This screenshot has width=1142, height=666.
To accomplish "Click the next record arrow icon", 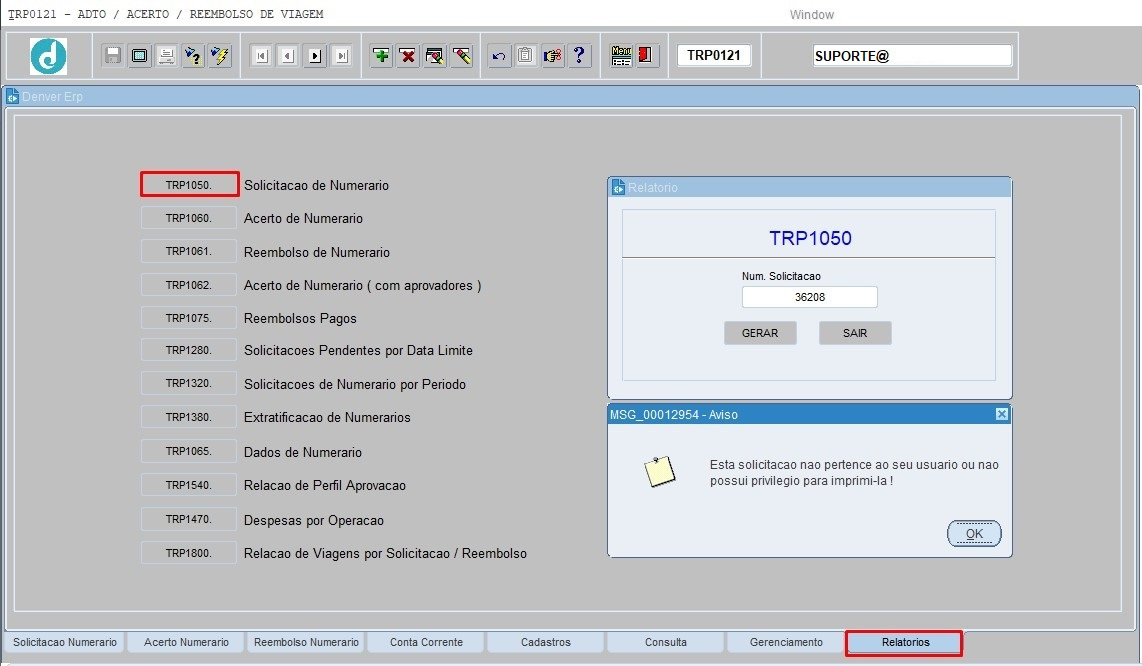I will pyautogui.click(x=313, y=56).
